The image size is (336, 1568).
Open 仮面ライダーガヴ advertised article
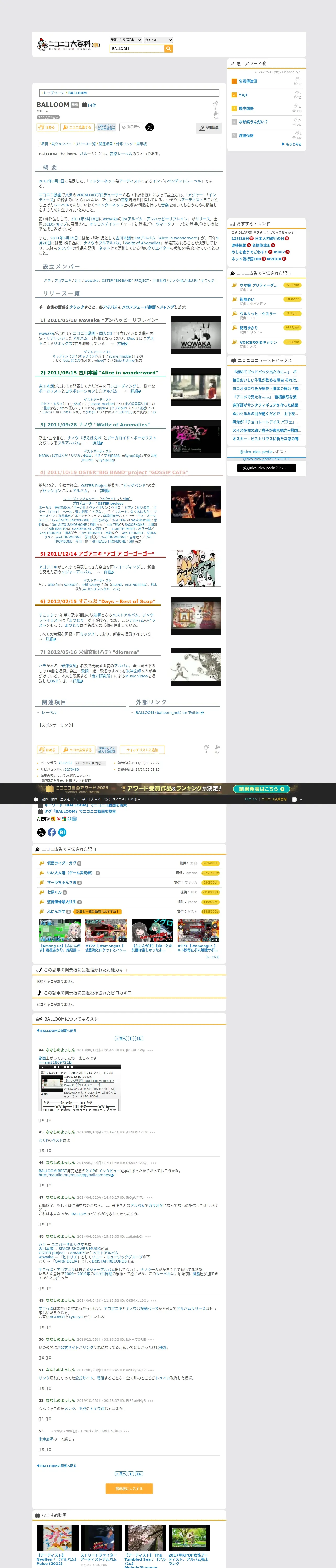point(61,863)
